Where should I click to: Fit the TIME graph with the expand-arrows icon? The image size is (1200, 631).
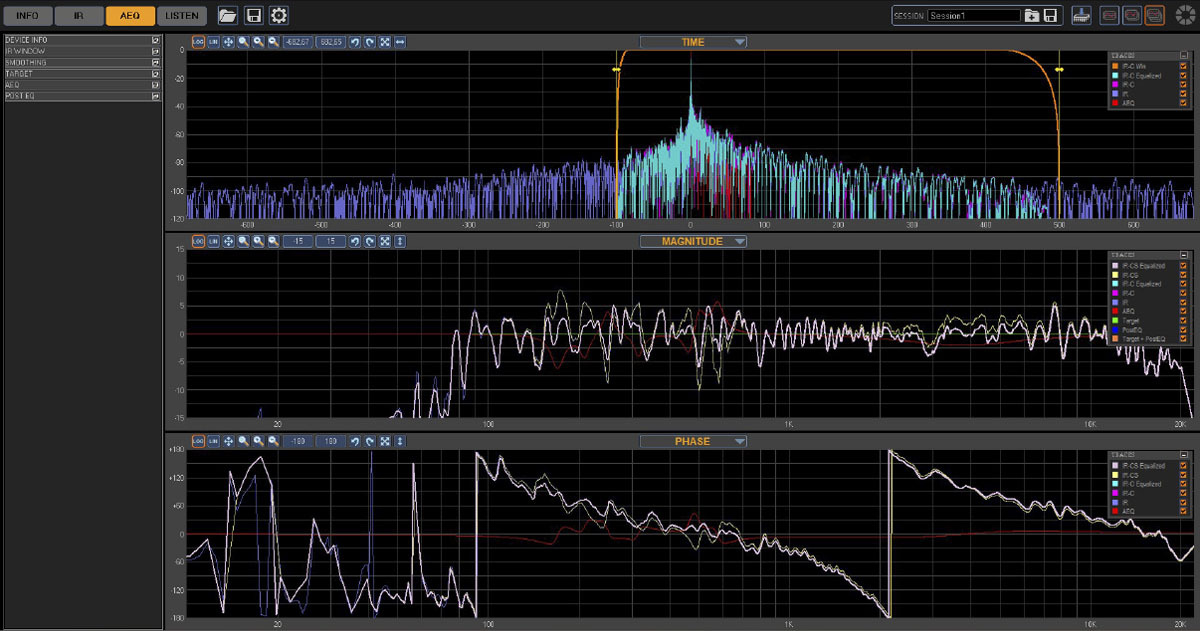click(385, 42)
